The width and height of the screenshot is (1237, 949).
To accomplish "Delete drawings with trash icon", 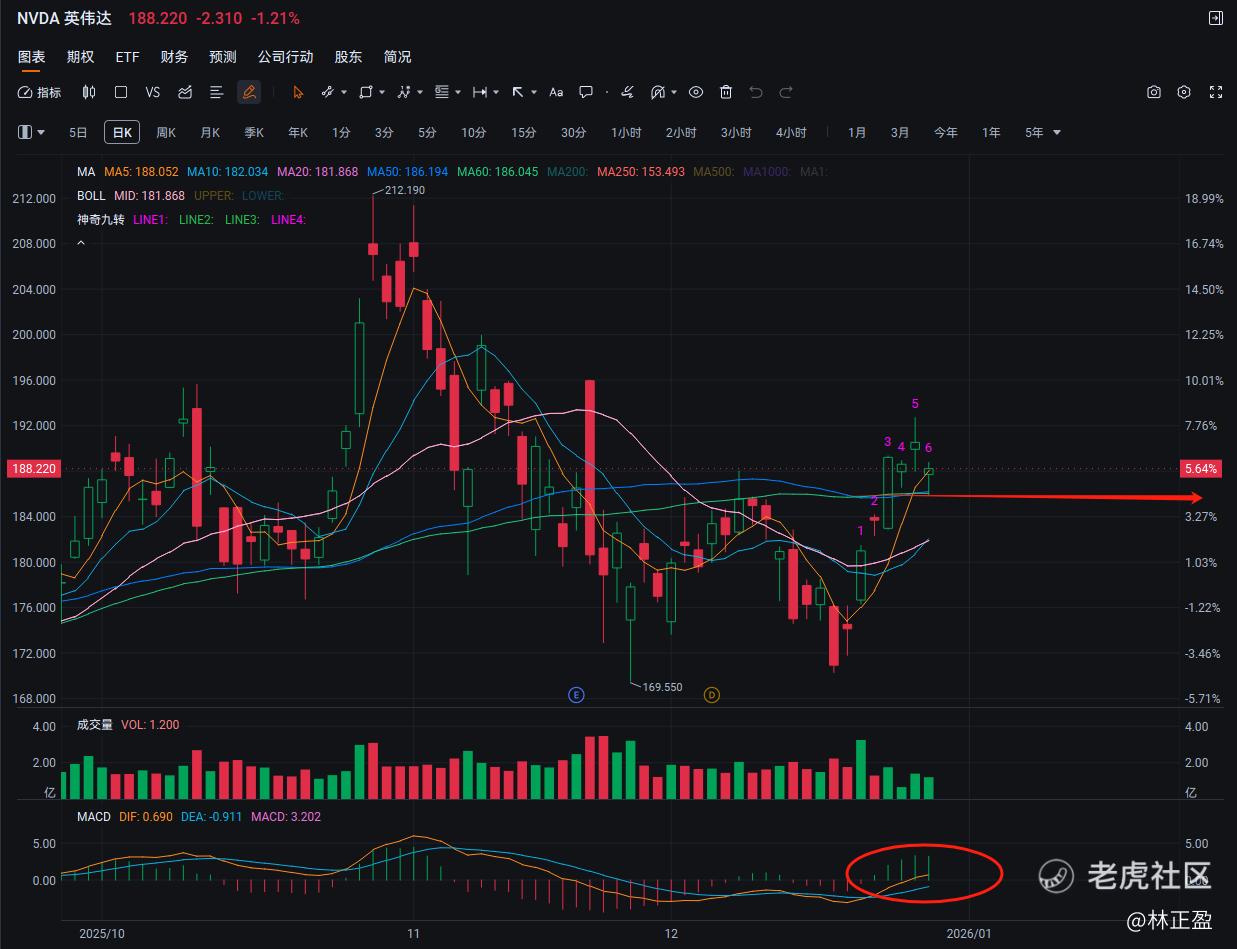I will point(726,92).
